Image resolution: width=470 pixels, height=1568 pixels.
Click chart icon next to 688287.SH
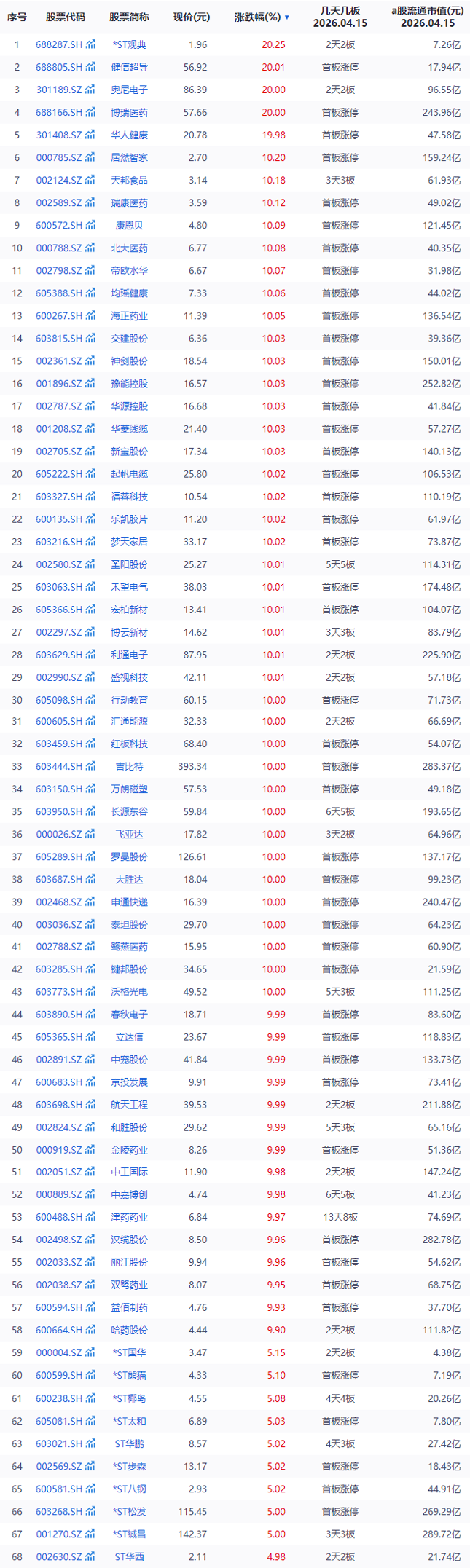[90, 44]
